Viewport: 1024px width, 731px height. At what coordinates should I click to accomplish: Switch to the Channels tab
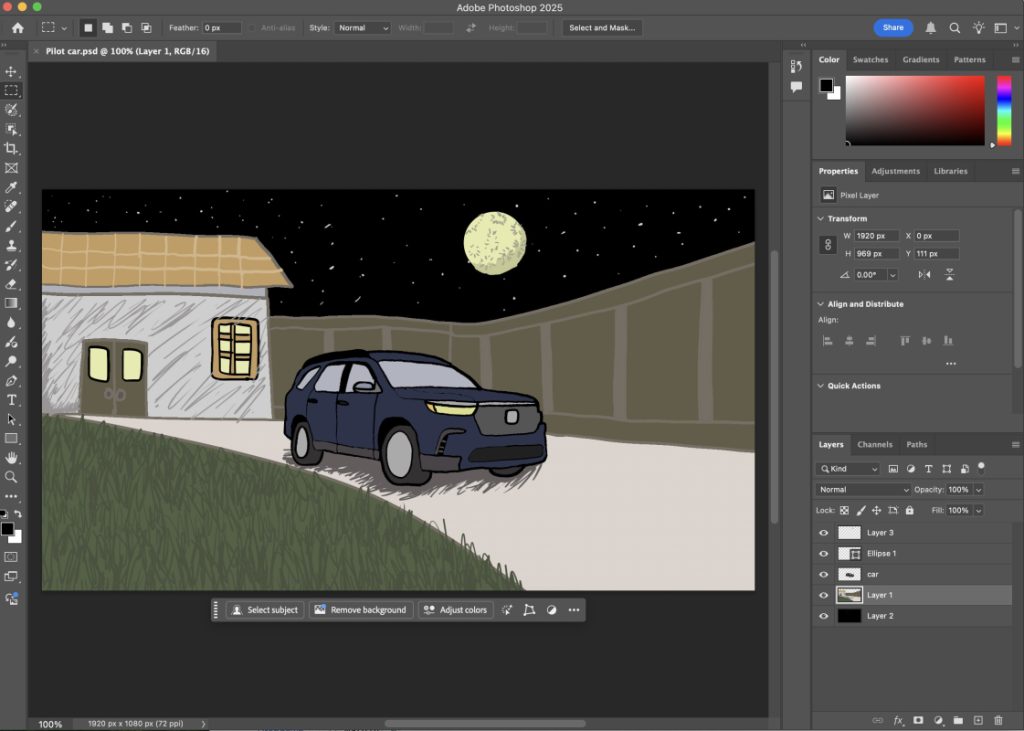point(875,444)
